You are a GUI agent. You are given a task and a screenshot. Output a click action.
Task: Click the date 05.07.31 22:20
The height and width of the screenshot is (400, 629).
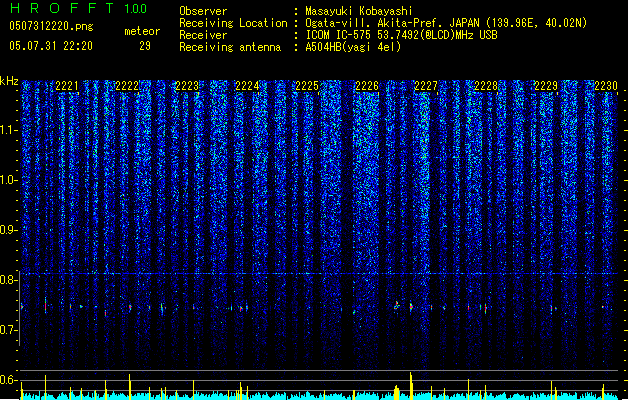click(x=51, y=46)
